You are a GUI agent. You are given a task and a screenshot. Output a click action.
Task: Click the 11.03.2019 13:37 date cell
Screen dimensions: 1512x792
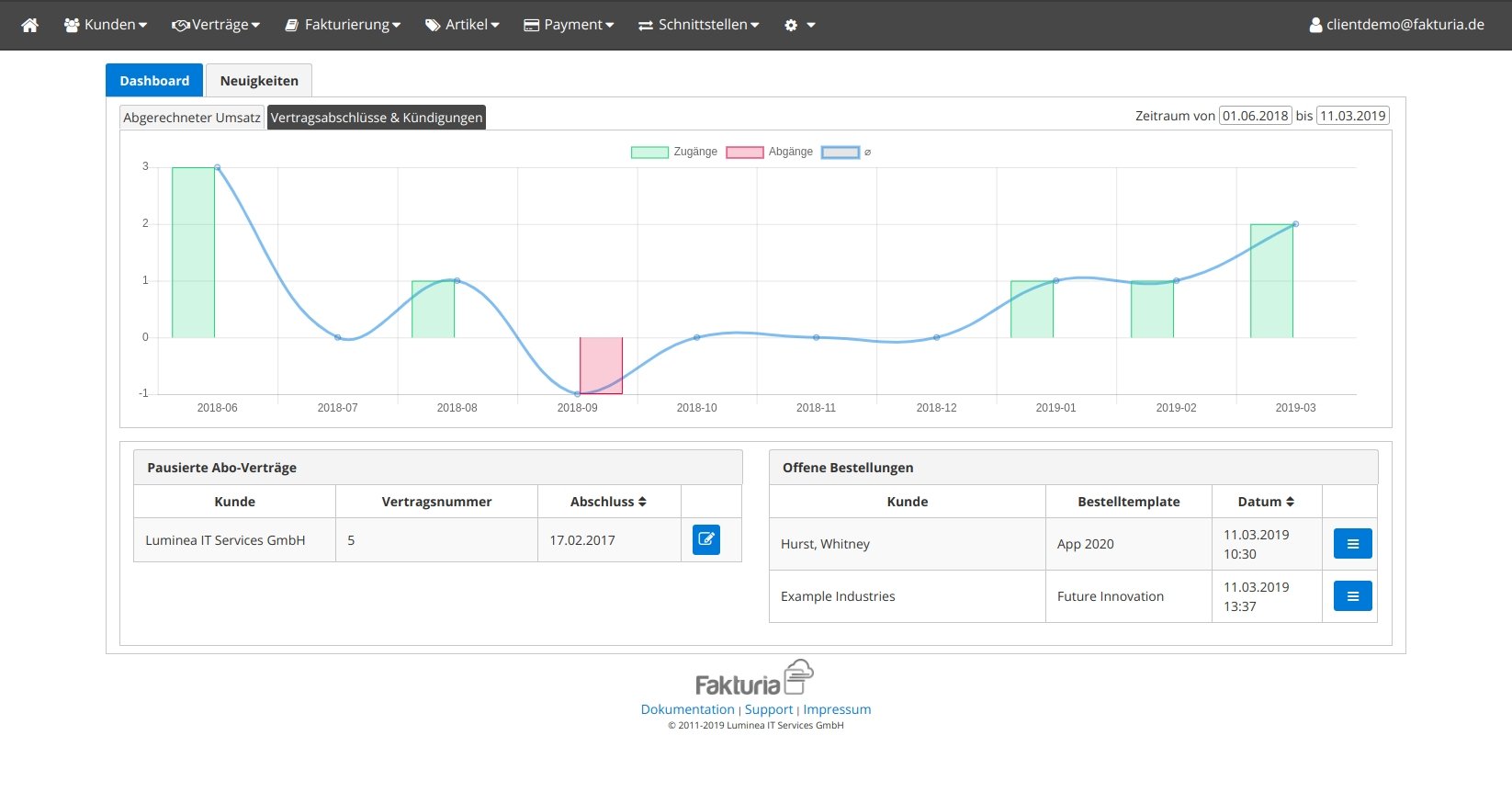coord(1268,596)
